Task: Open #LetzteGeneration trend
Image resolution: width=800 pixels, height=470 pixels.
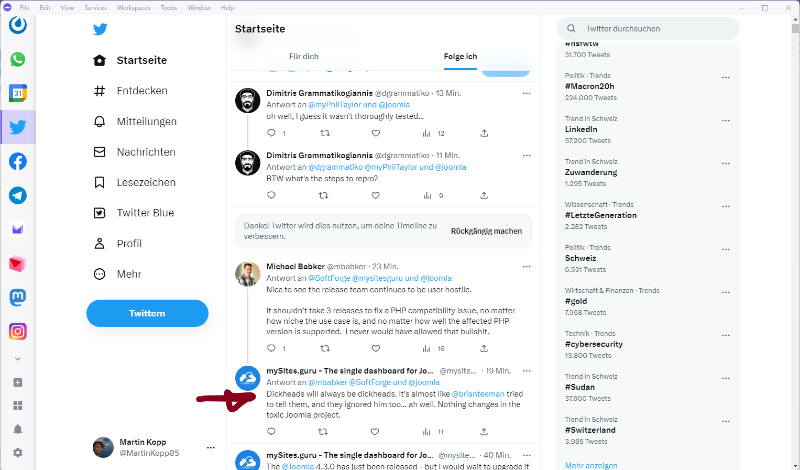Action: (x=601, y=215)
